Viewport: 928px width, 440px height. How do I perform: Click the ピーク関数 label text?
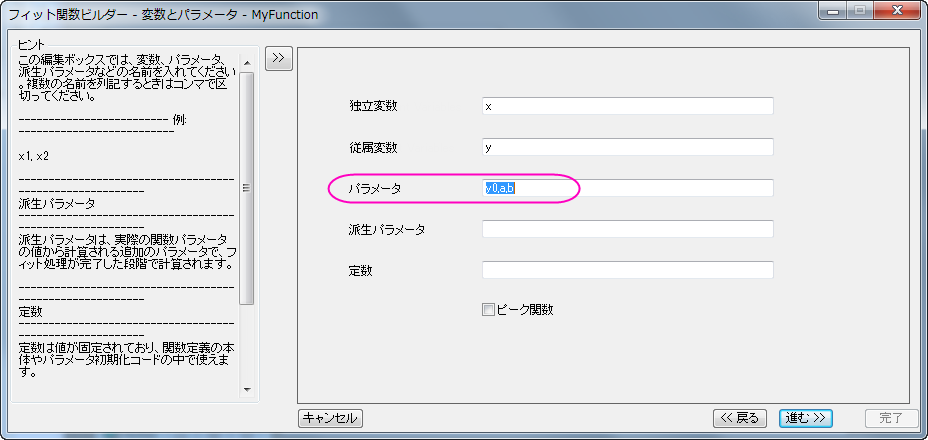[x=525, y=310]
